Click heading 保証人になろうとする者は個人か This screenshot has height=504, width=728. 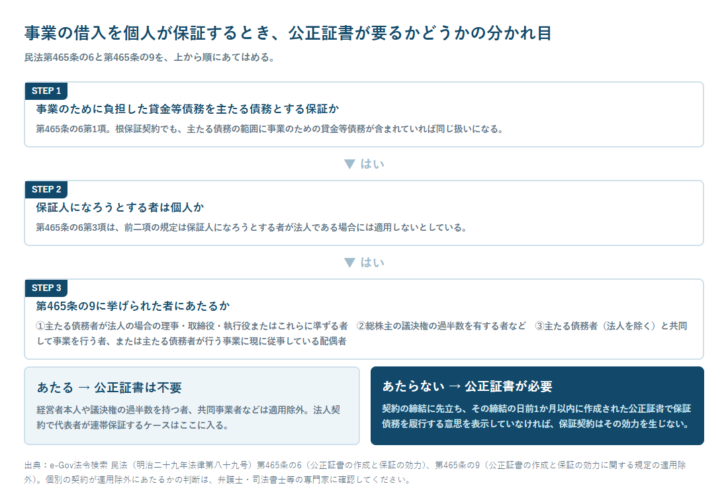pyautogui.click(x=120, y=207)
